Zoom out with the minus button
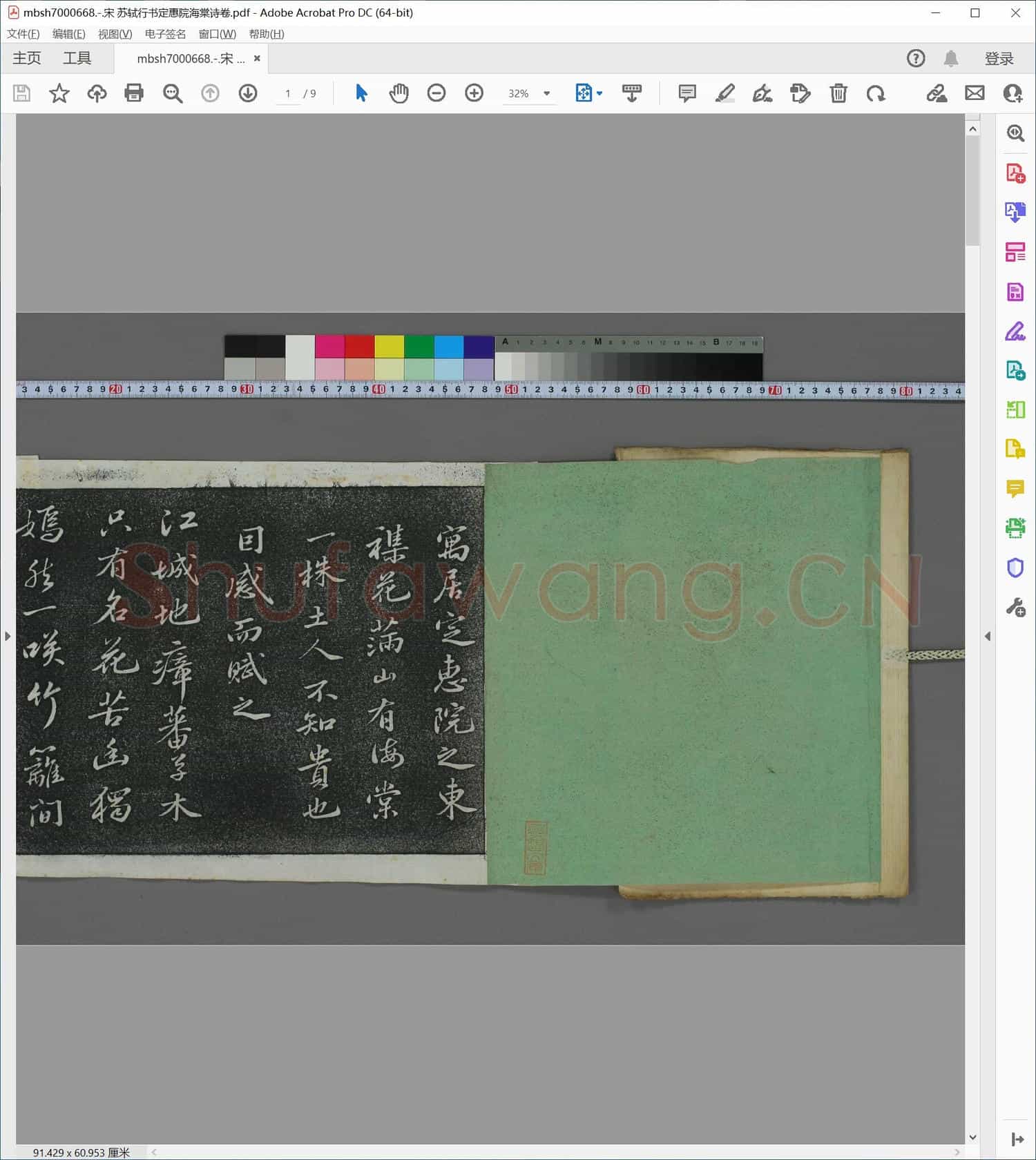Image resolution: width=1036 pixels, height=1160 pixels. (x=437, y=93)
